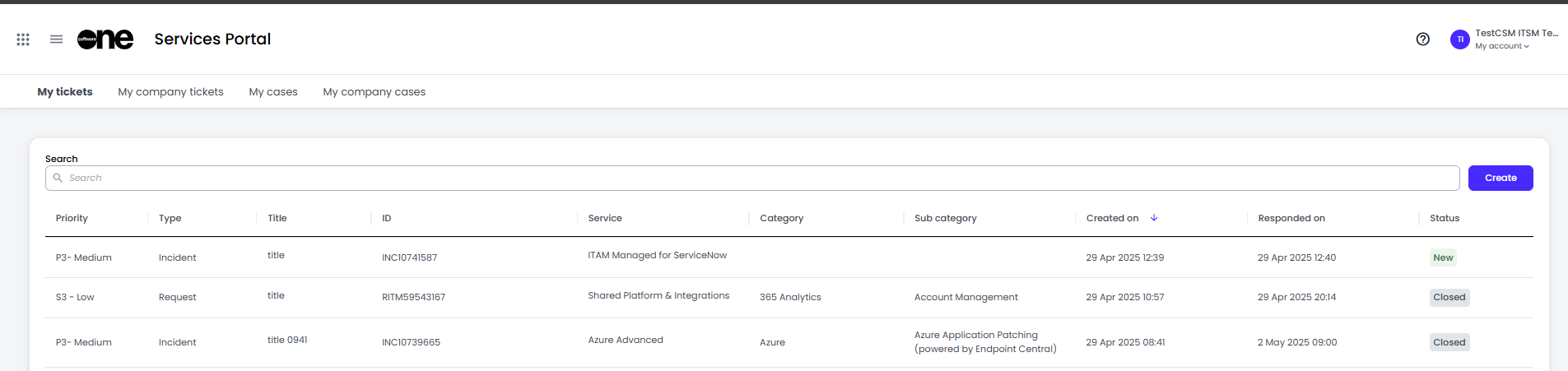Switch to My tickets tab
The height and width of the screenshot is (371, 1568).
65,92
